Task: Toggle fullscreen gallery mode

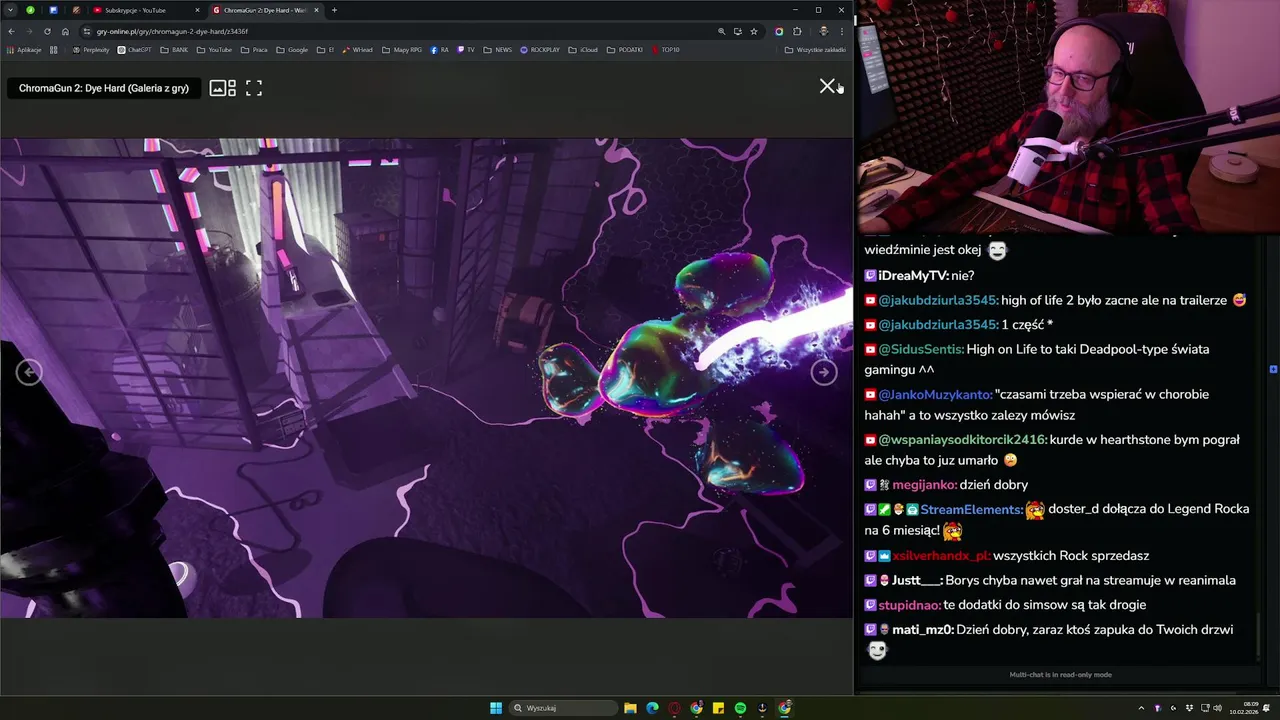Action: click(x=254, y=88)
